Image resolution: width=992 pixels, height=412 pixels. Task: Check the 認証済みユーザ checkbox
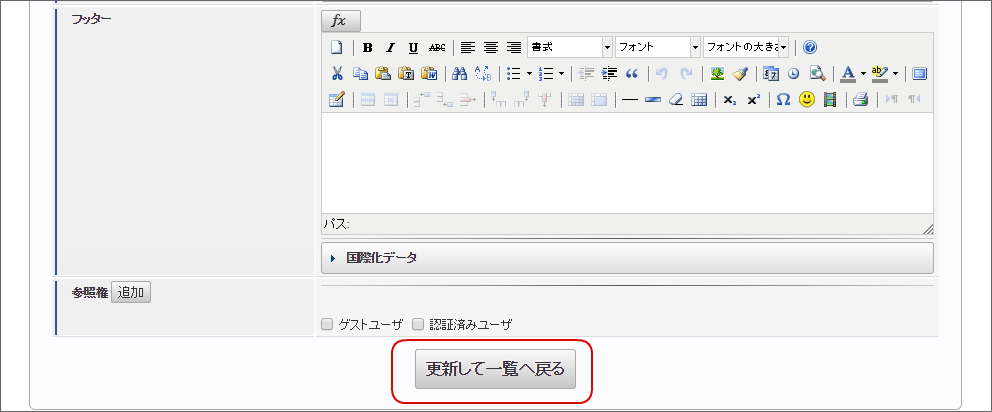pyautogui.click(x=418, y=325)
